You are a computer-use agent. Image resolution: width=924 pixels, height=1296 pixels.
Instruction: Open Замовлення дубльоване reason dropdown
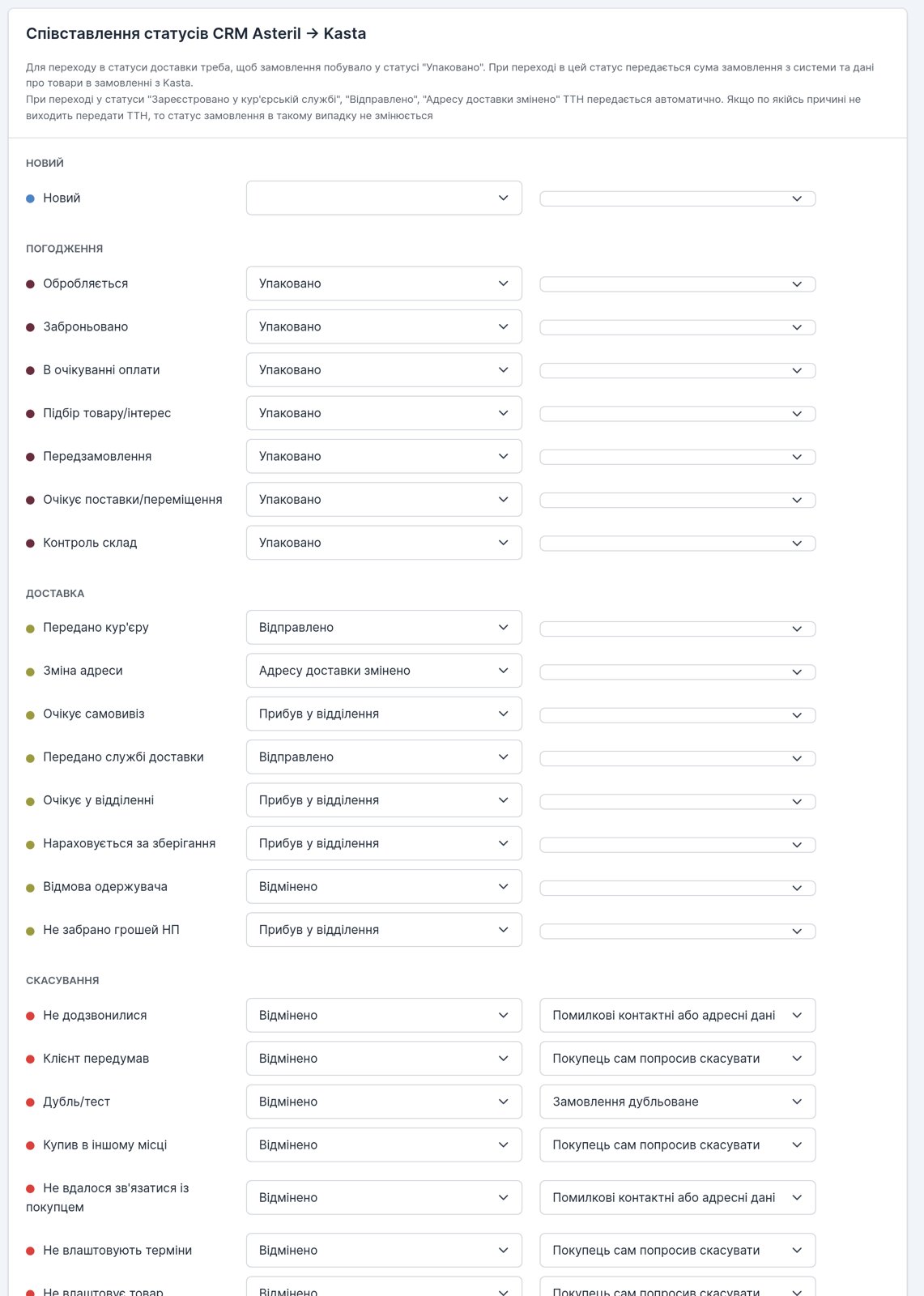678,1102
